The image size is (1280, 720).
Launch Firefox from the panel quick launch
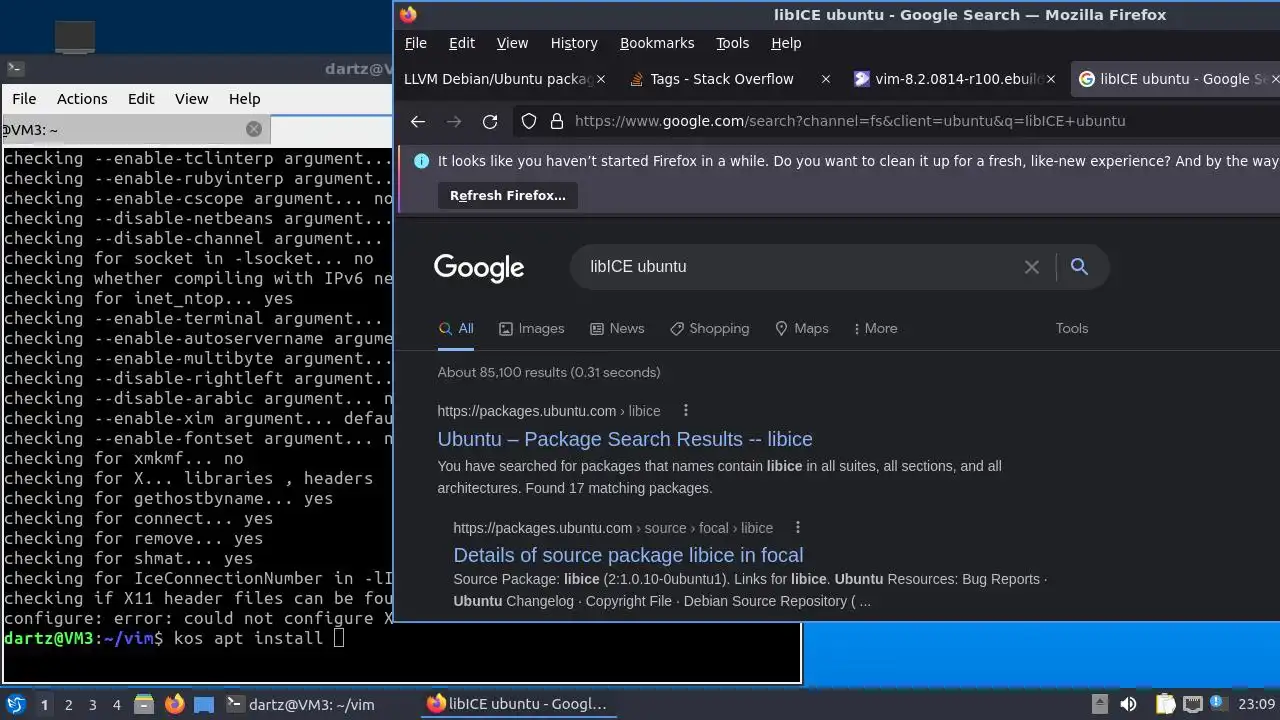tap(174, 704)
